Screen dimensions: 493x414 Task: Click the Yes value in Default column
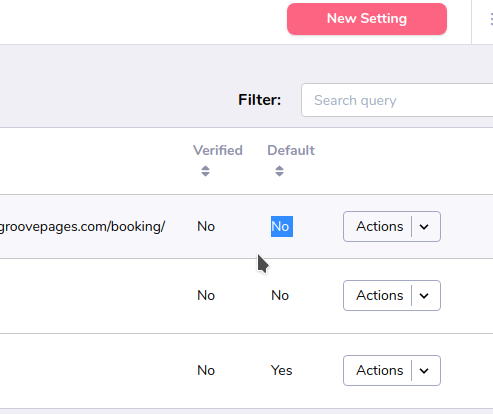(282, 370)
